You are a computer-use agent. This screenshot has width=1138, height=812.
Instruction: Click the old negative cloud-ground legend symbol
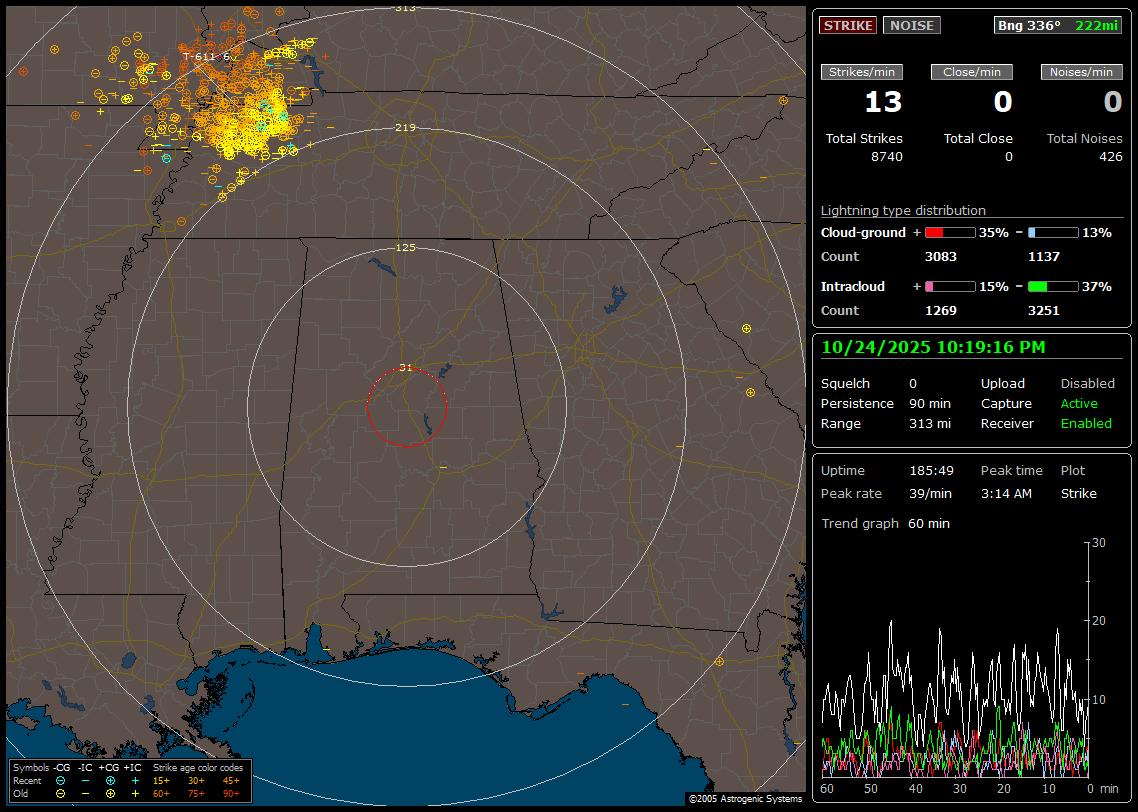(61, 793)
